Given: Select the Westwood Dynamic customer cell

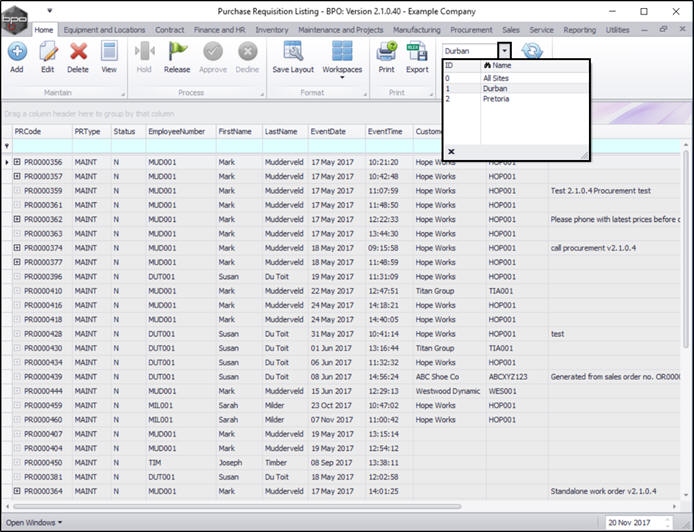Looking at the screenshot, I should point(449,391).
